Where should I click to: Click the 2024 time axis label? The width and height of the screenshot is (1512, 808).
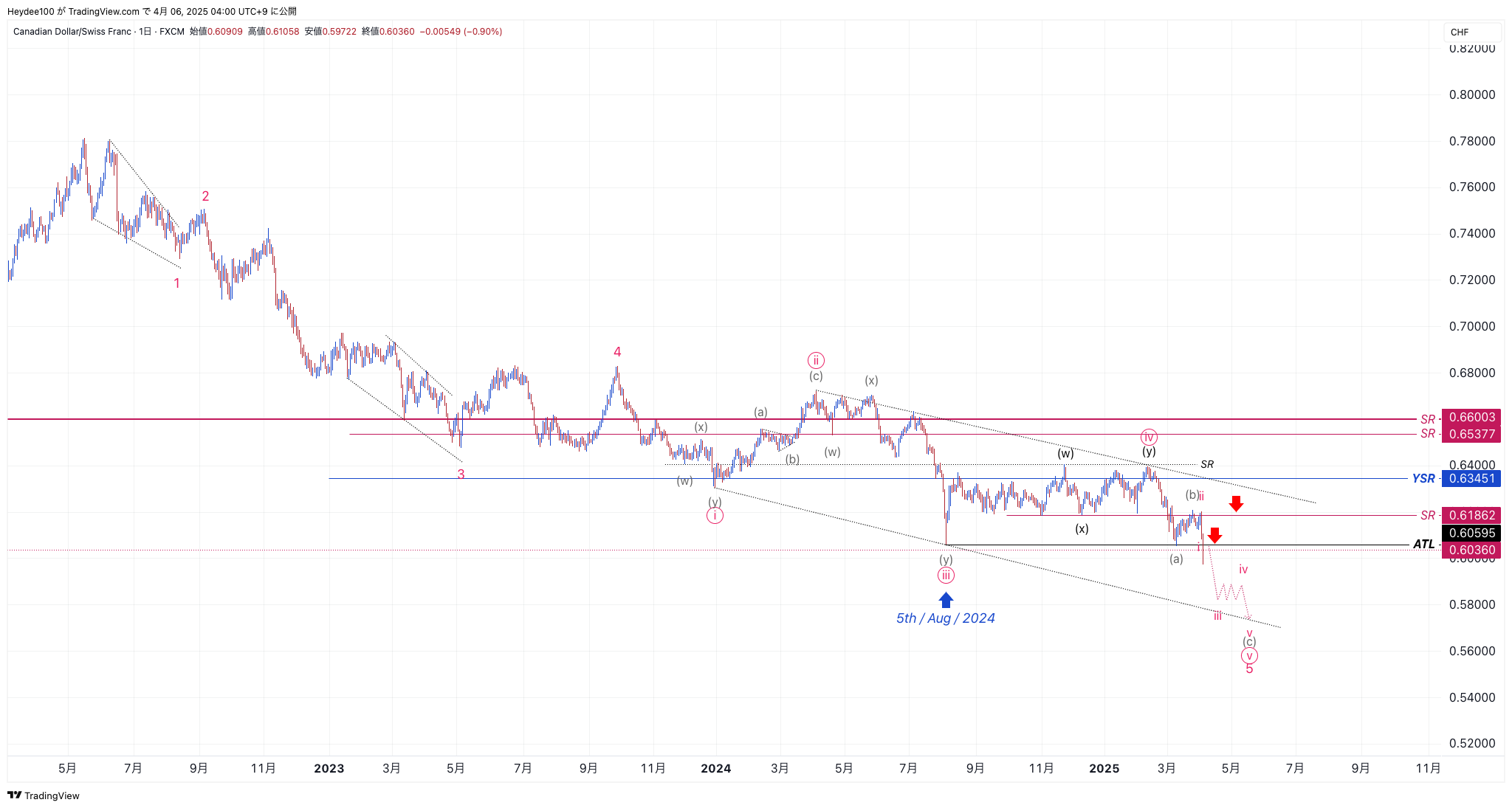coord(716,768)
